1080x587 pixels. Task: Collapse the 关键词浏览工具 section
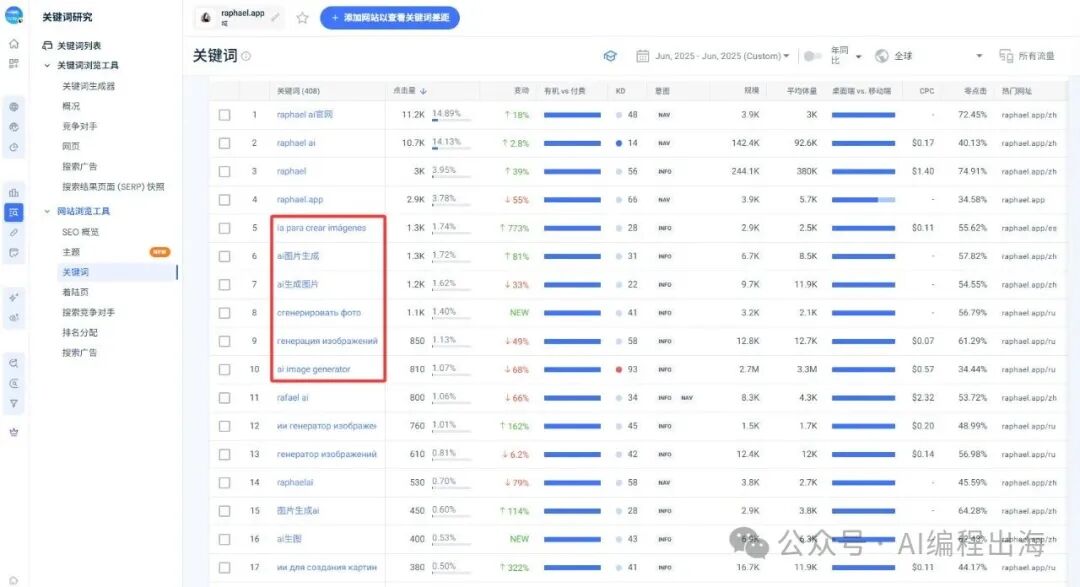47,66
